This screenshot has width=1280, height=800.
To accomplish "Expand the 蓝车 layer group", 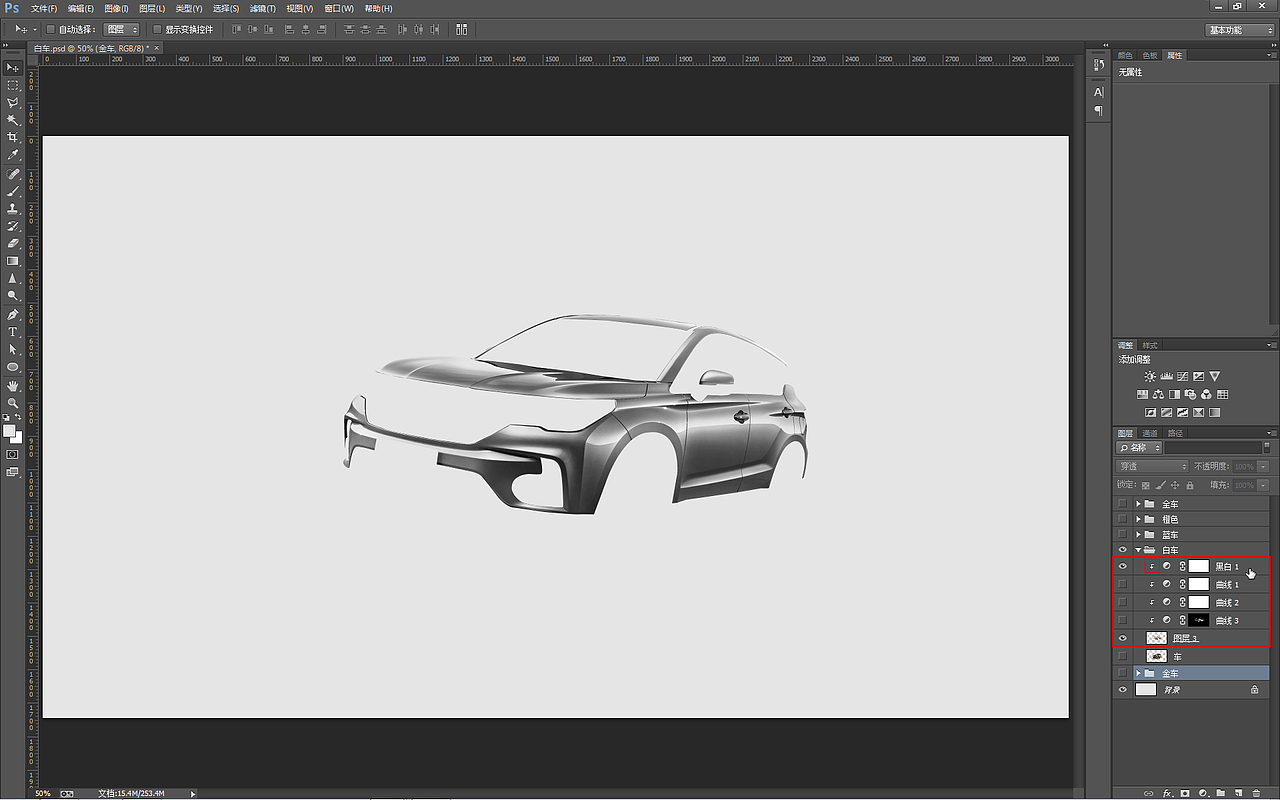I will 1138,535.
